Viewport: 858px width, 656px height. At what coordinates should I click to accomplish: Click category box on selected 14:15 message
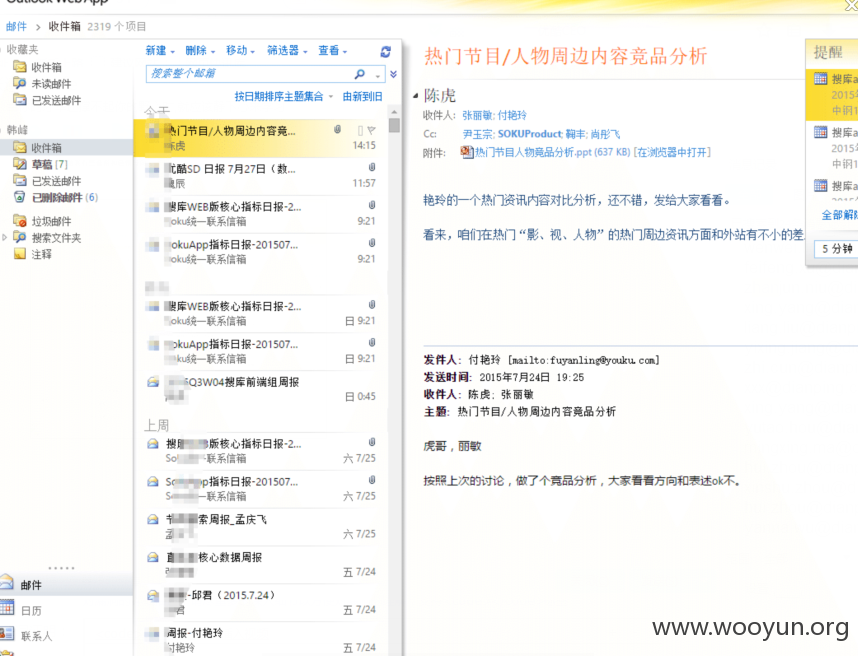click(x=360, y=130)
